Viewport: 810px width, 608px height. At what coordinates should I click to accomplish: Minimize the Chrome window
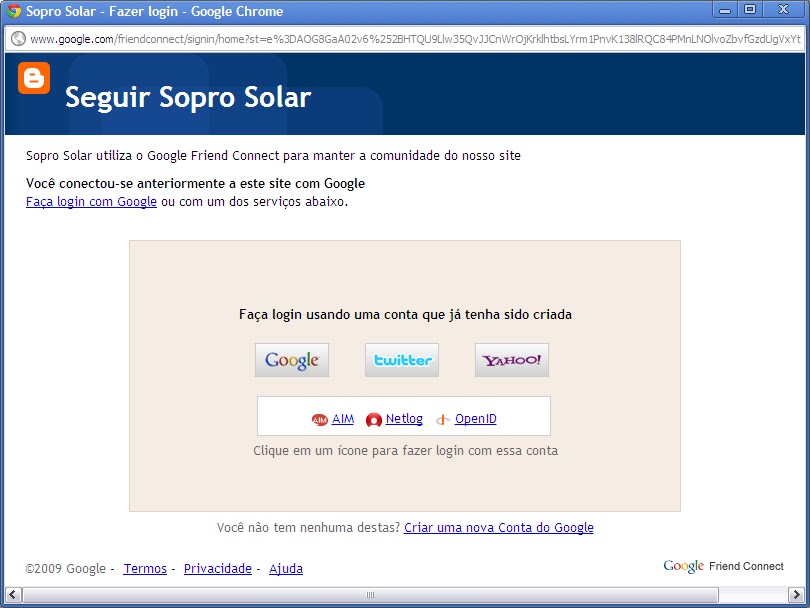tap(725, 9)
